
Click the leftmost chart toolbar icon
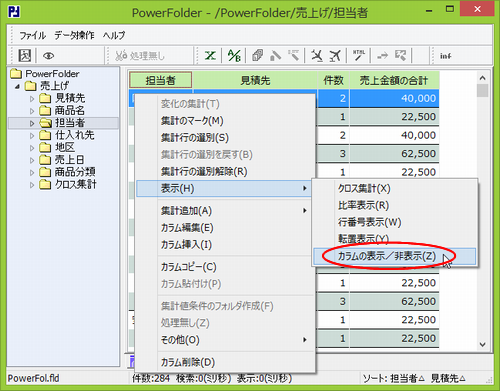(24, 55)
